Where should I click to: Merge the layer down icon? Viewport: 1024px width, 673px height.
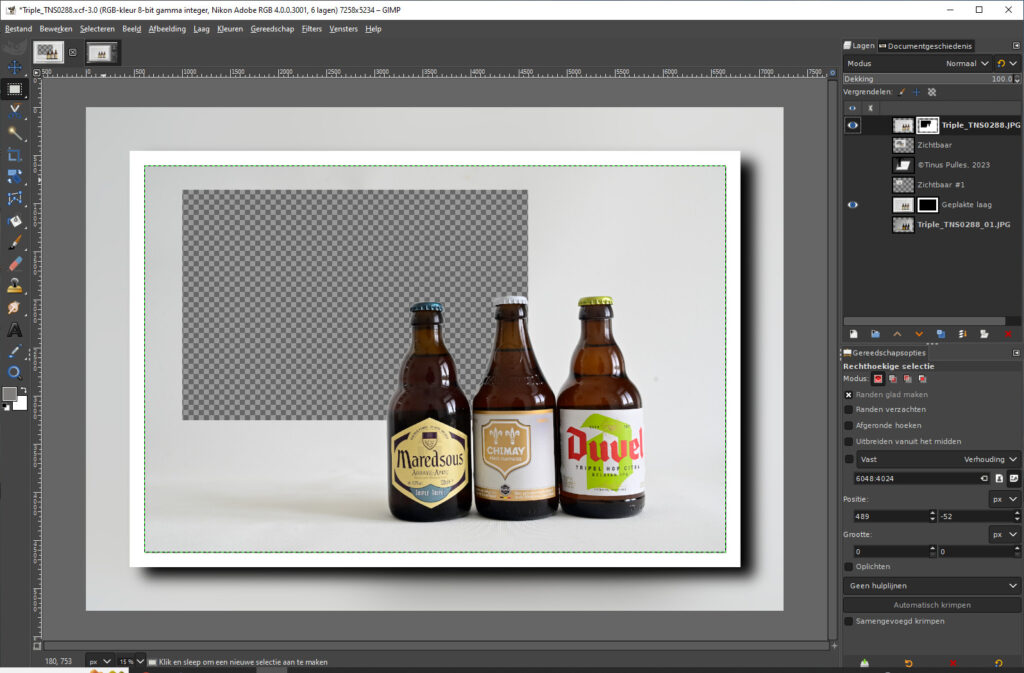tap(963, 334)
